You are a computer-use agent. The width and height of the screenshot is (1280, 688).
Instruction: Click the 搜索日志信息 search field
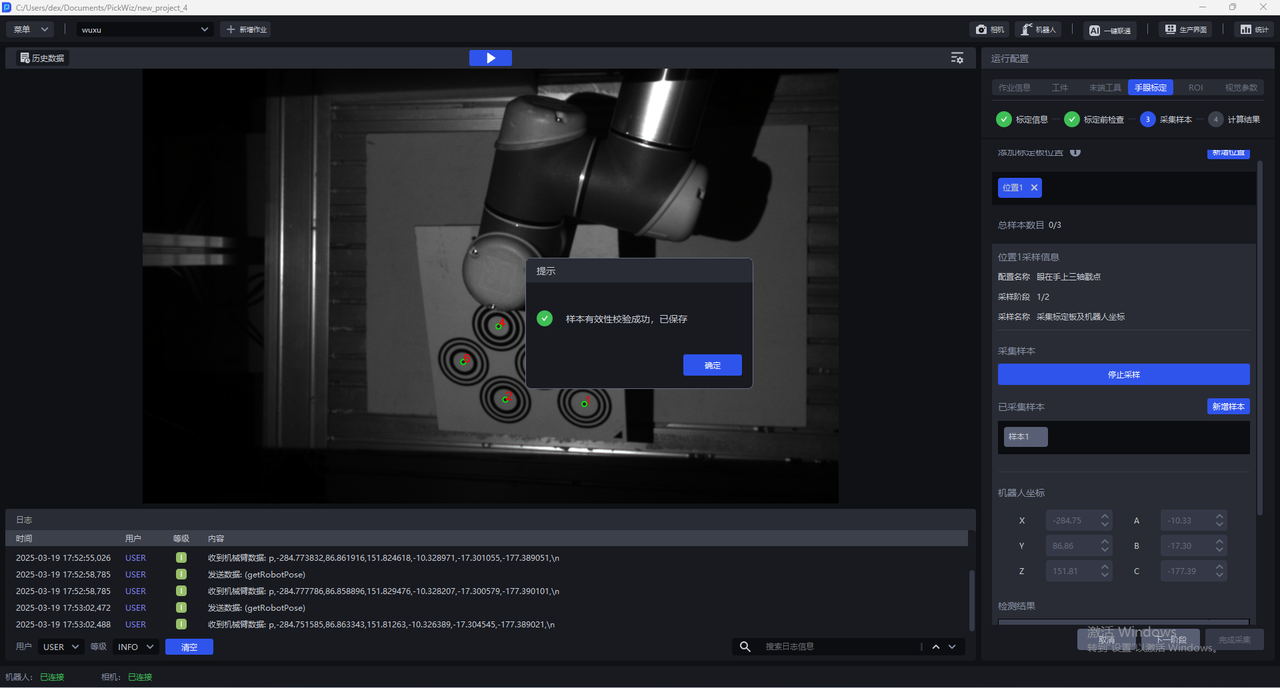pos(835,647)
